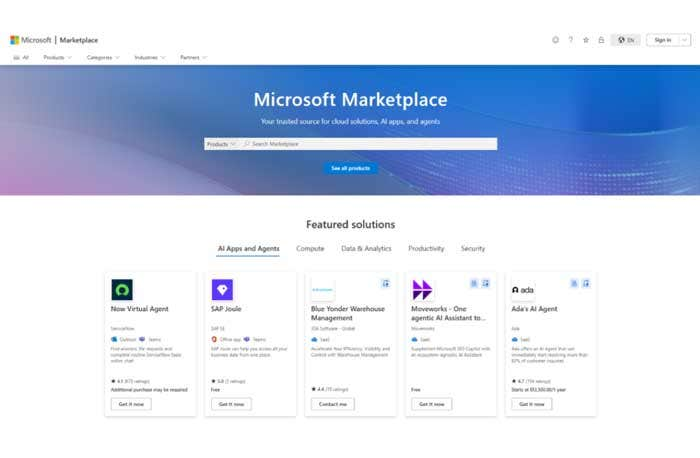700x458 pixels.
Task: Click the Microsoft logo in the header
Action: [x=30, y=40]
